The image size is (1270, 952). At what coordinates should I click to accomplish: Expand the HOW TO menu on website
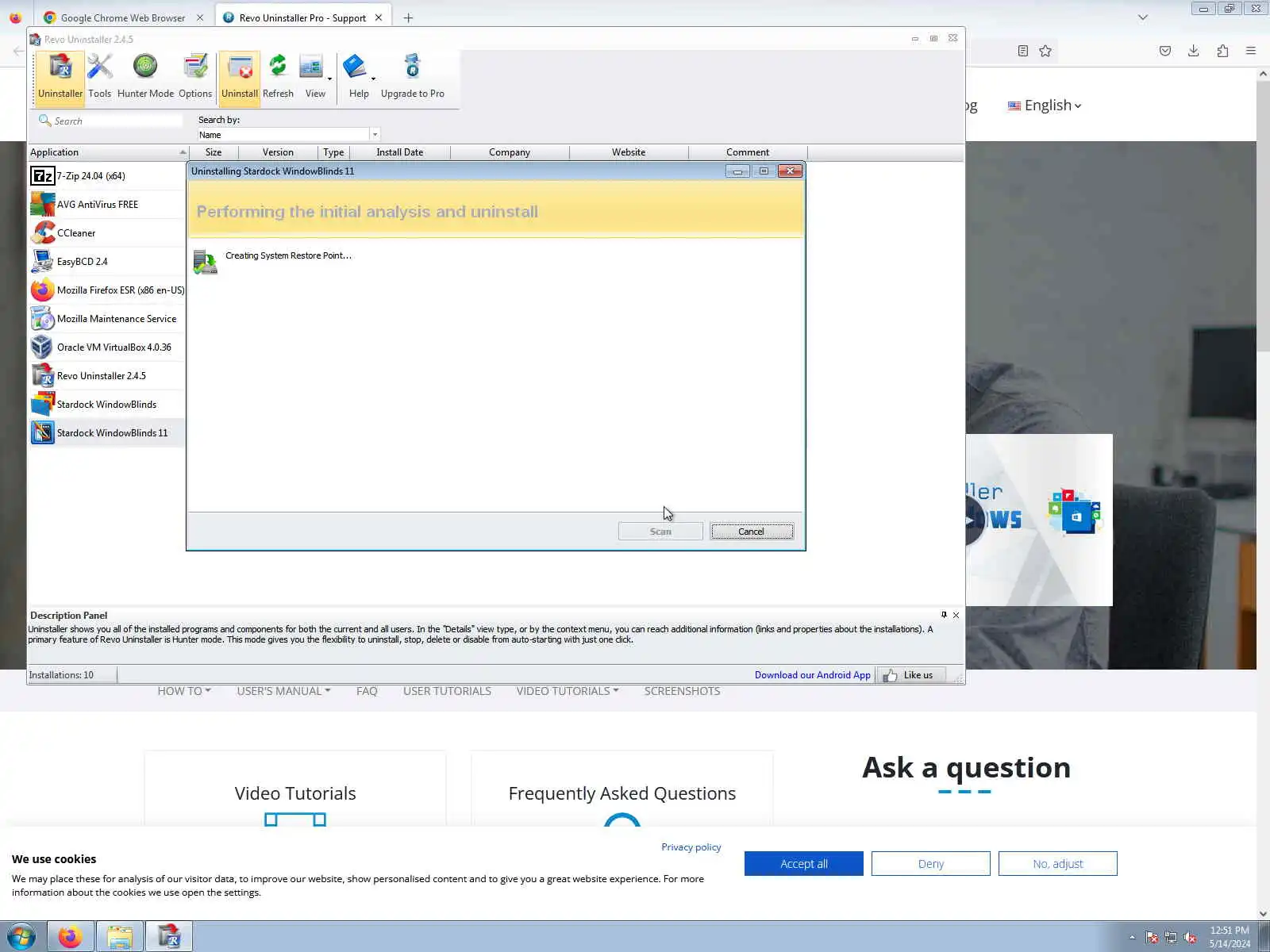[184, 691]
